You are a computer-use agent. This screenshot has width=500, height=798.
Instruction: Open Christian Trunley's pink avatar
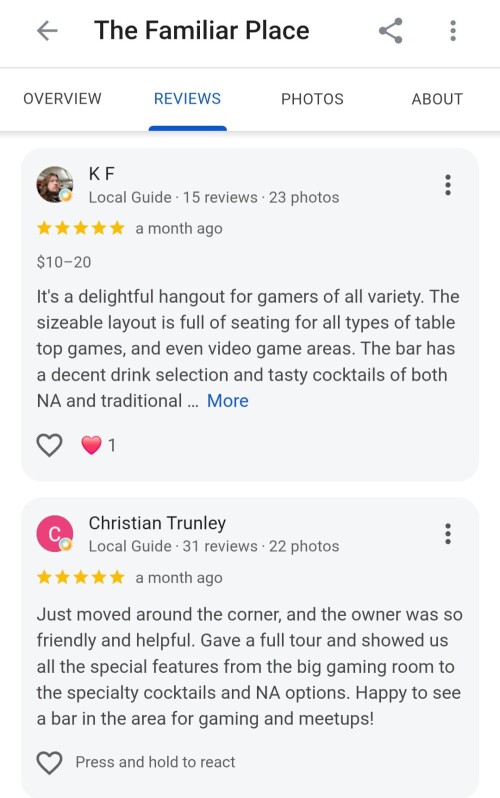54,533
